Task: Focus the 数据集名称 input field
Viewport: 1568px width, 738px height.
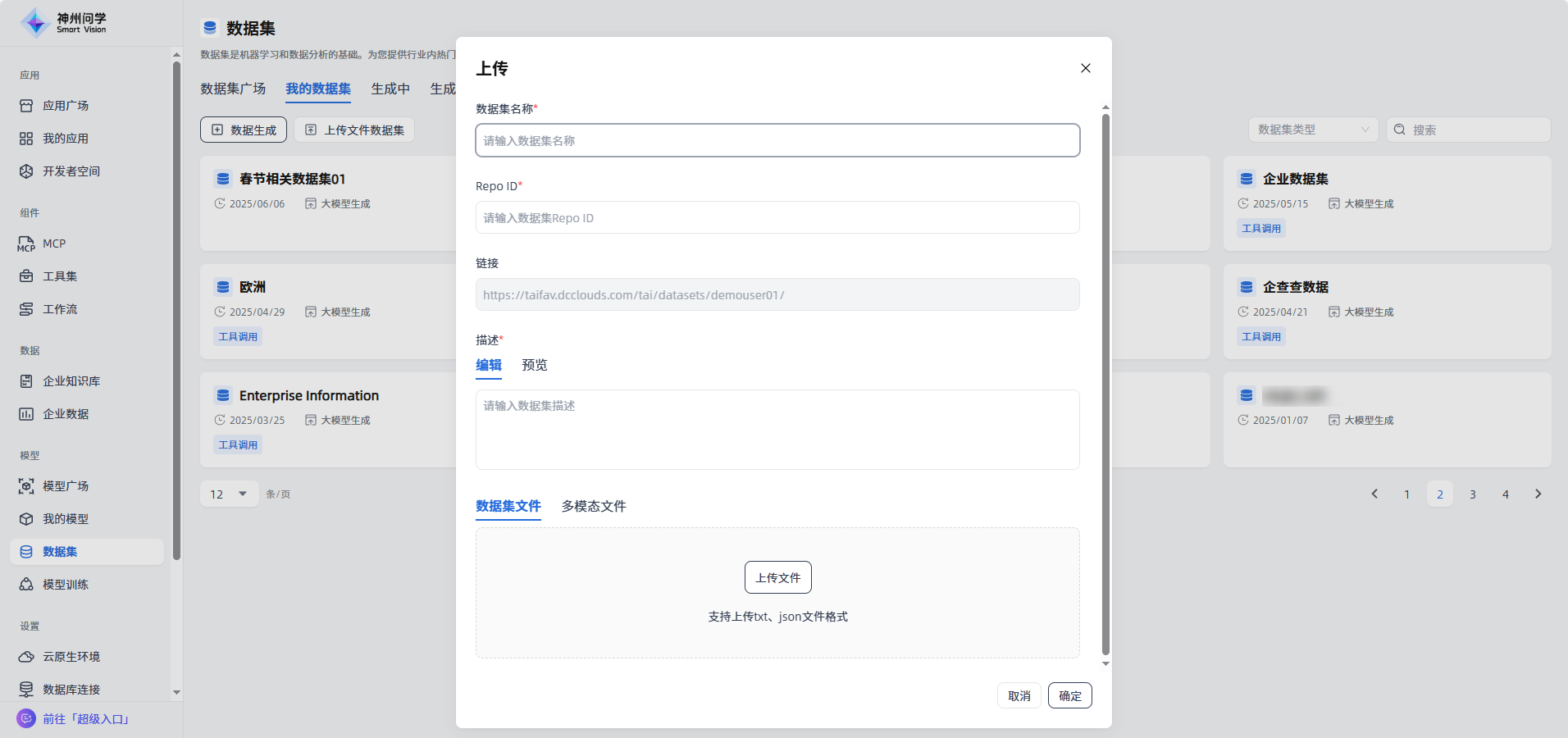Action: tap(777, 140)
